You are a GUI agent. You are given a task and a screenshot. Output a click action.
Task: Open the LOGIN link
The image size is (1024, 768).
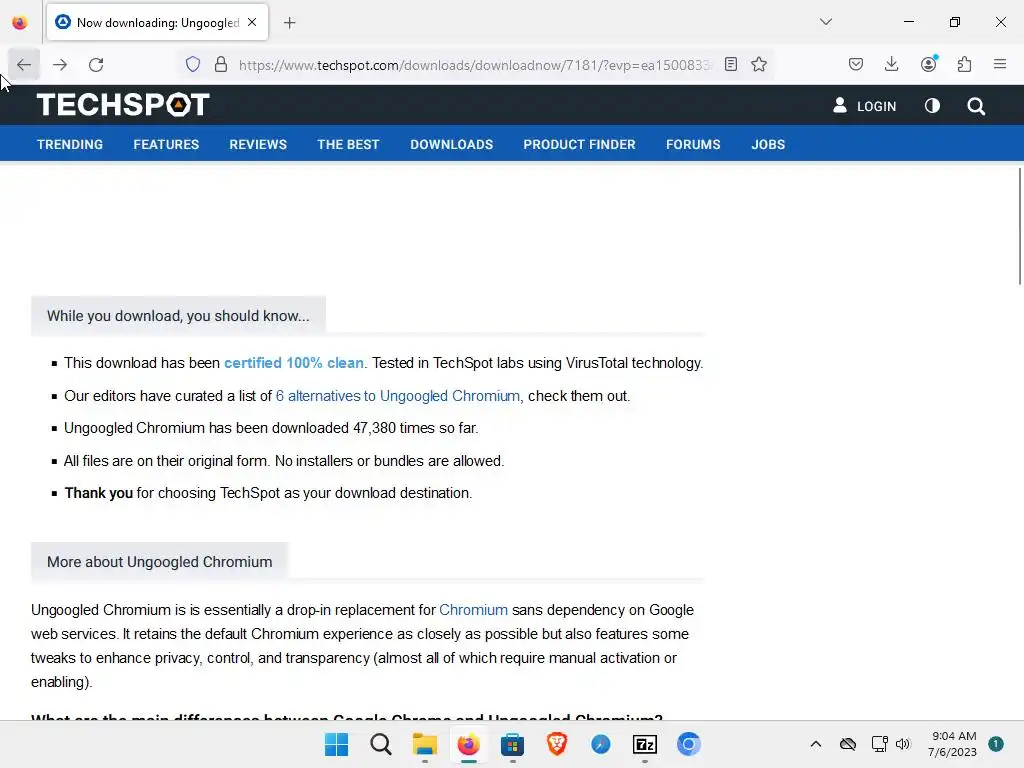[x=865, y=106]
